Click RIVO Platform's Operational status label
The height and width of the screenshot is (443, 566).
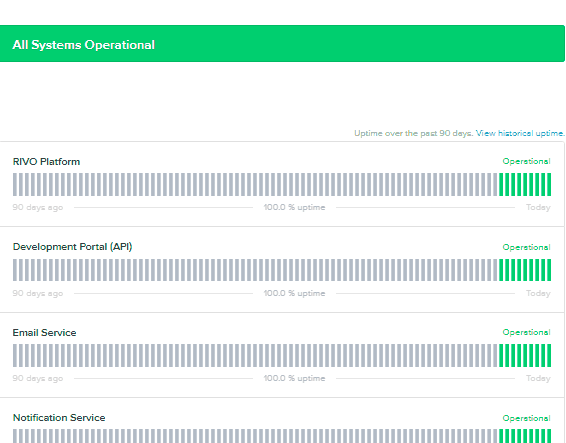[x=526, y=161]
